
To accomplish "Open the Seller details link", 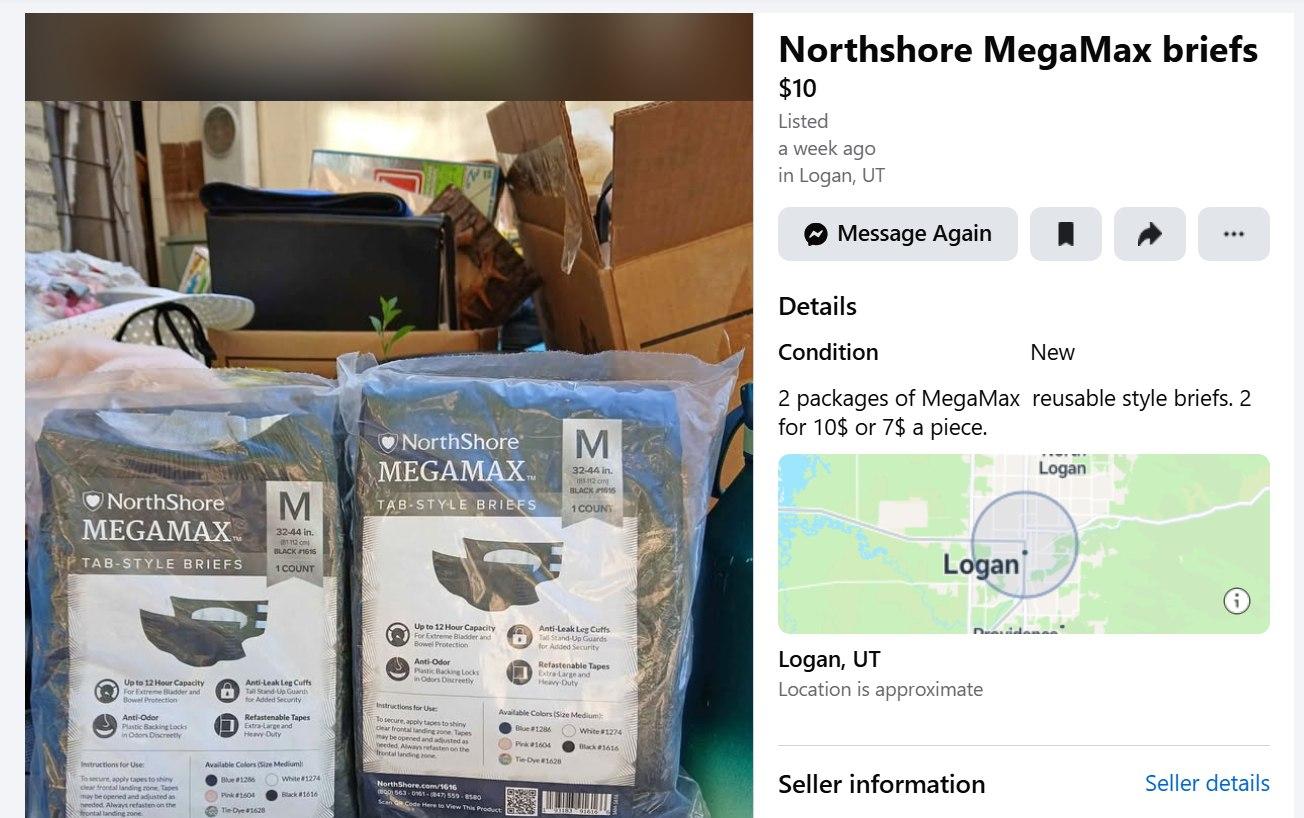I will click(1207, 783).
